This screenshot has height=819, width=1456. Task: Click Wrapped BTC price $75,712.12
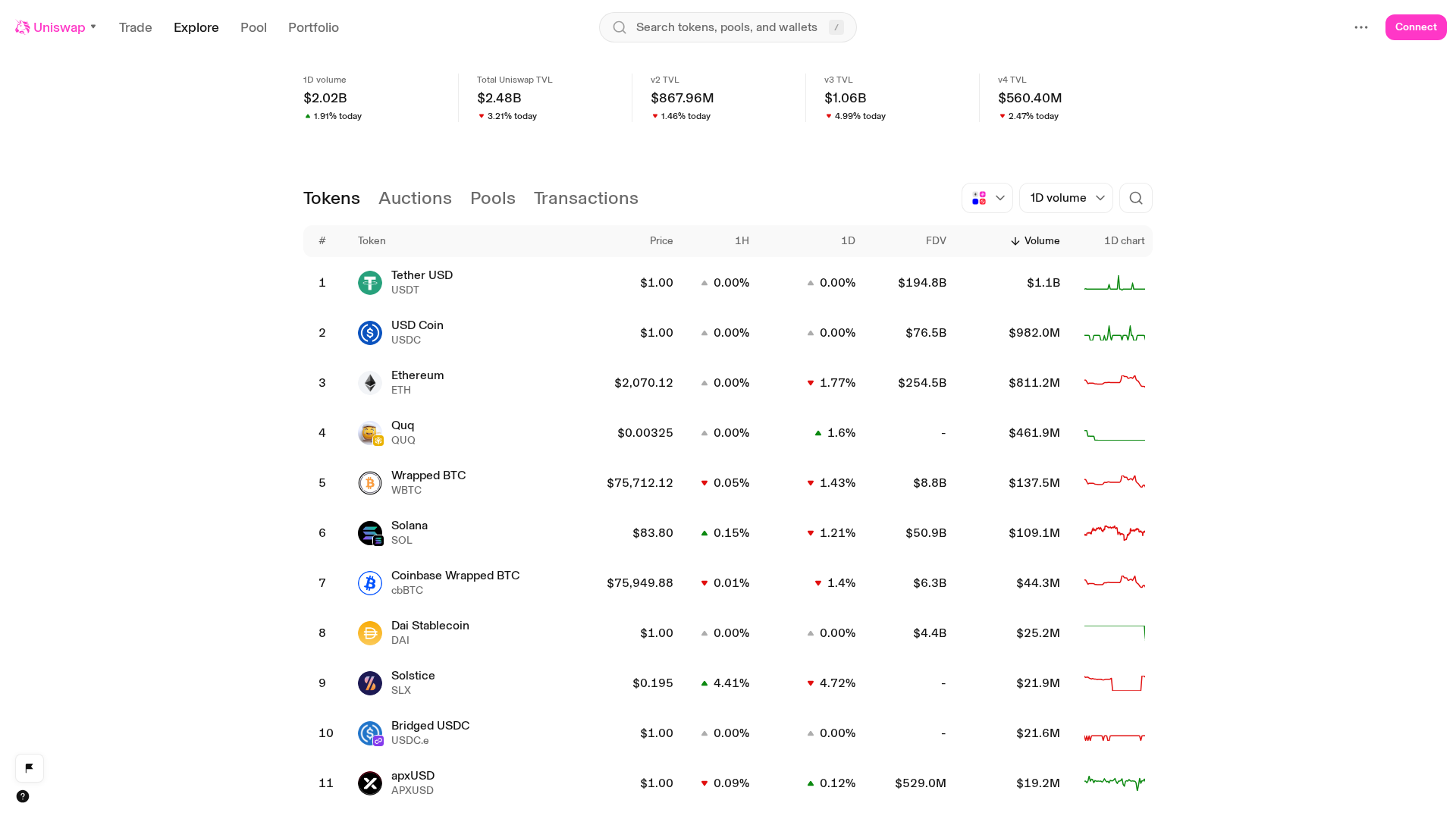tap(640, 483)
